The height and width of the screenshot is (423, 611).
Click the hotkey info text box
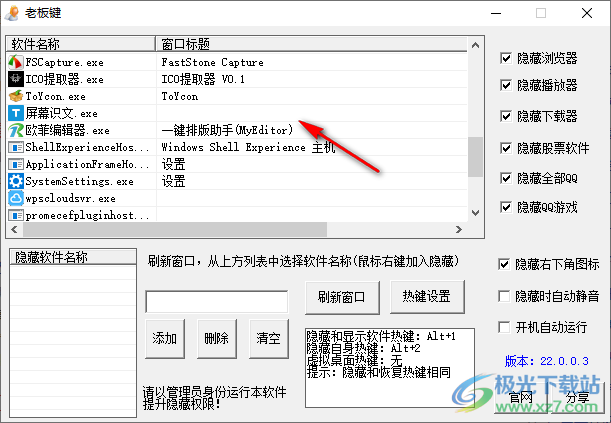pyautogui.click(x=390, y=368)
